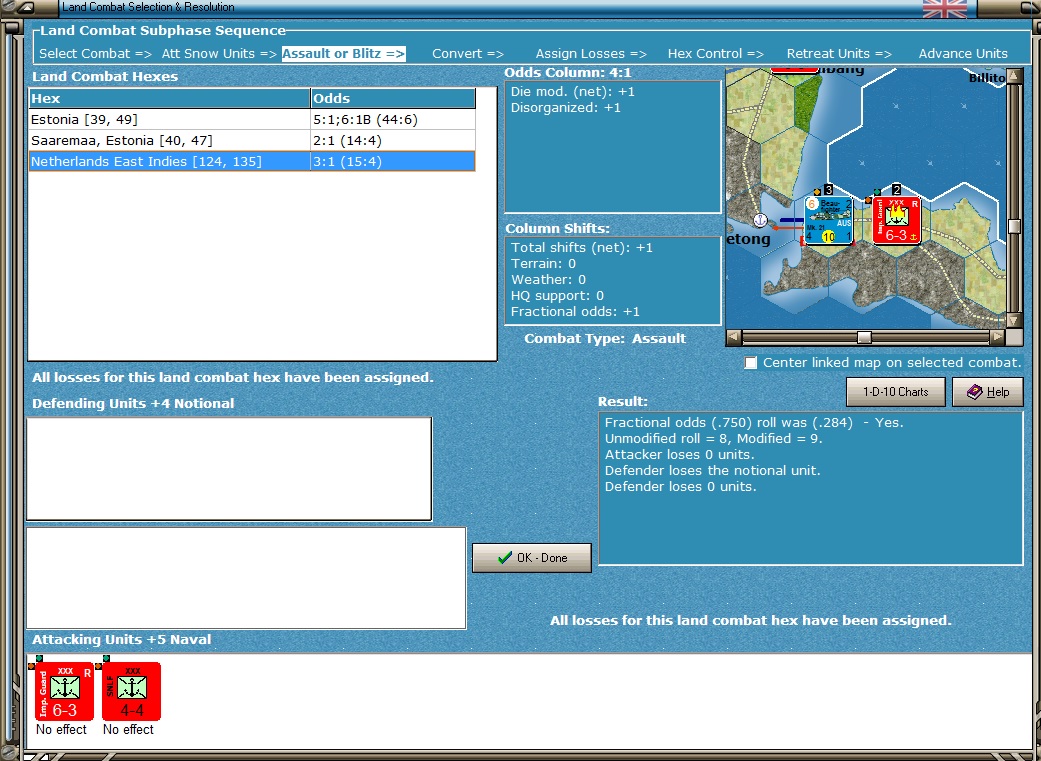Click the Hex Control subphase step
This screenshot has width=1041, height=761.
[x=716, y=54]
